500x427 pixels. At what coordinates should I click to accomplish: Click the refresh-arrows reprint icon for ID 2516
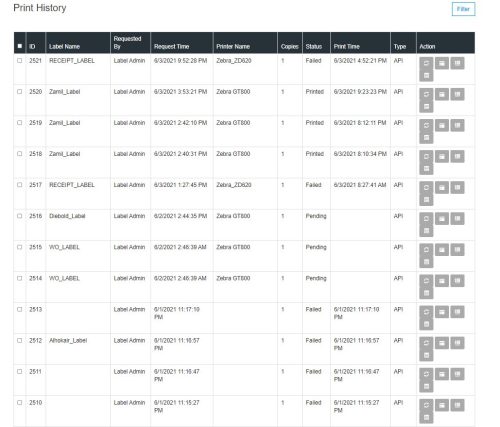click(426, 219)
